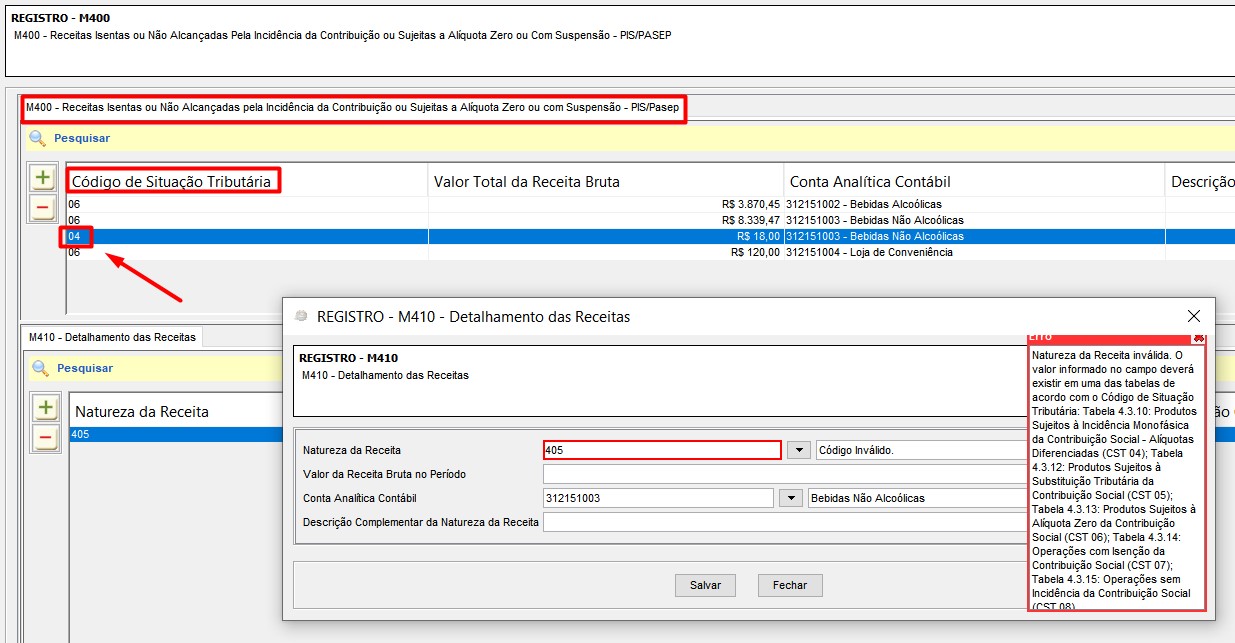
Task: Click the Bebidas Não Alcoólicas description field in dialog
Action: (x=918, y=498)
